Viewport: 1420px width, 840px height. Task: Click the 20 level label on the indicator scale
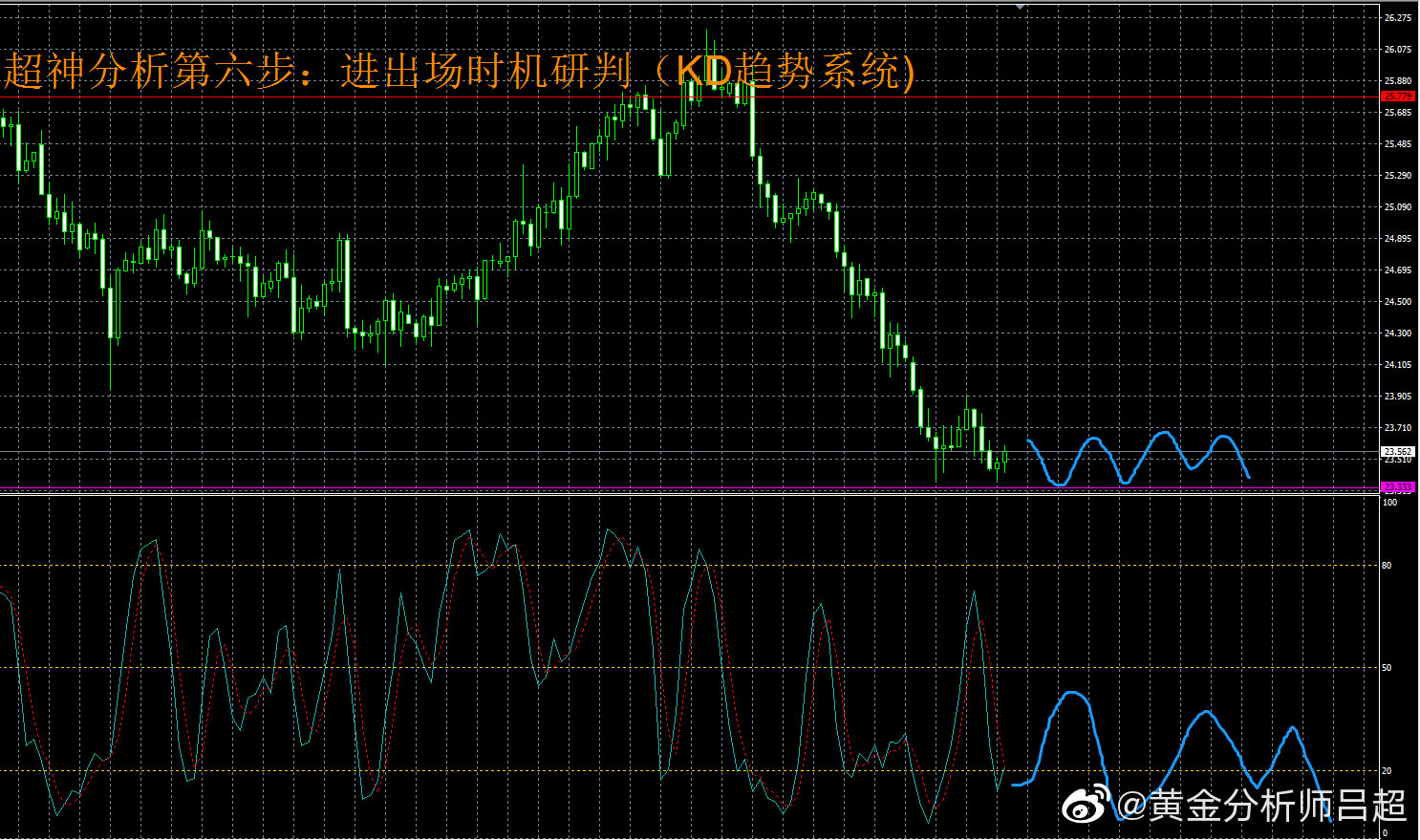[x=1388, y=770]
